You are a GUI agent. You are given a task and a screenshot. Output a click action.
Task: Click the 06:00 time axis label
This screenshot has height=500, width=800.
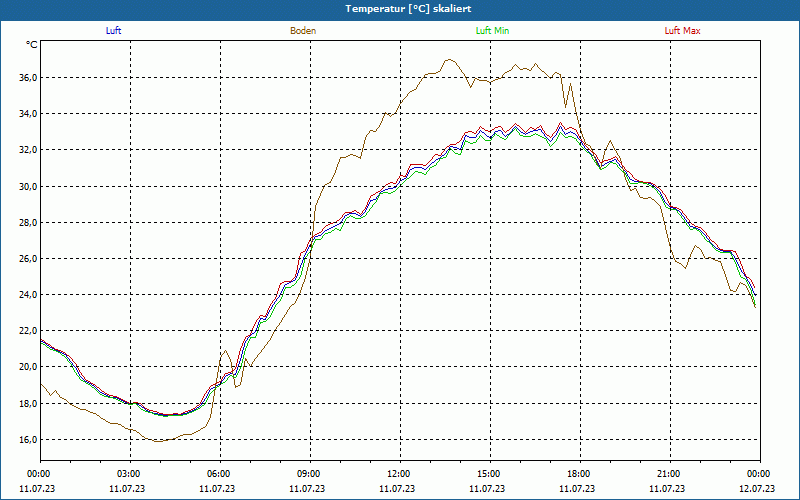[x=220, y=474]
